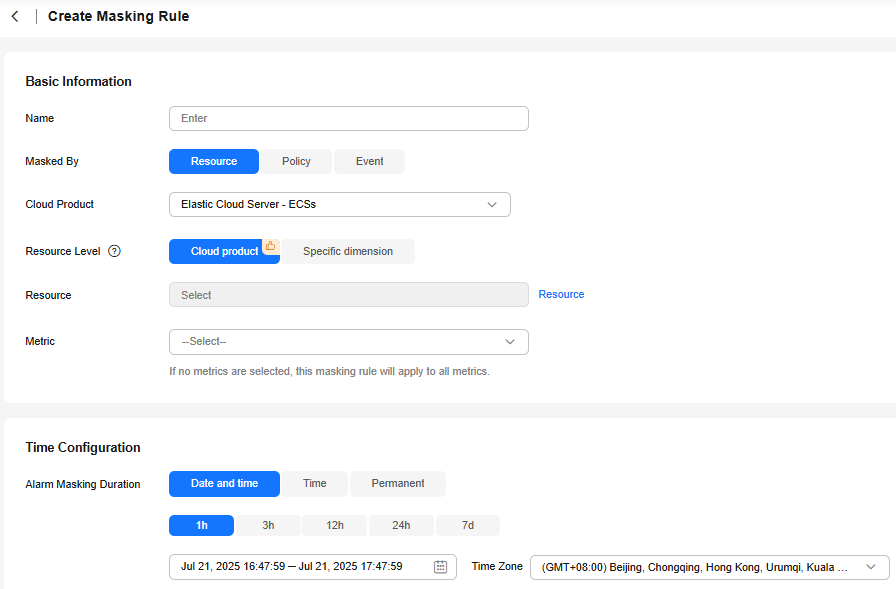Set masking duration to 12h
Image resolution: width=896 pixels, height=589 pixels.
335,526
